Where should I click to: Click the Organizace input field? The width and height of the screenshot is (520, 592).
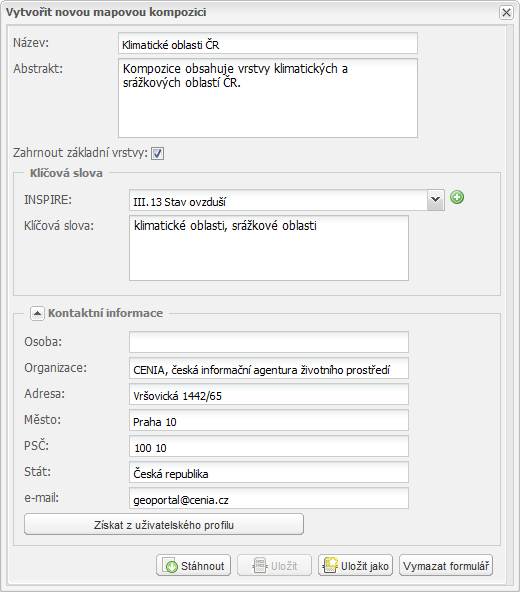pos(269,368)
